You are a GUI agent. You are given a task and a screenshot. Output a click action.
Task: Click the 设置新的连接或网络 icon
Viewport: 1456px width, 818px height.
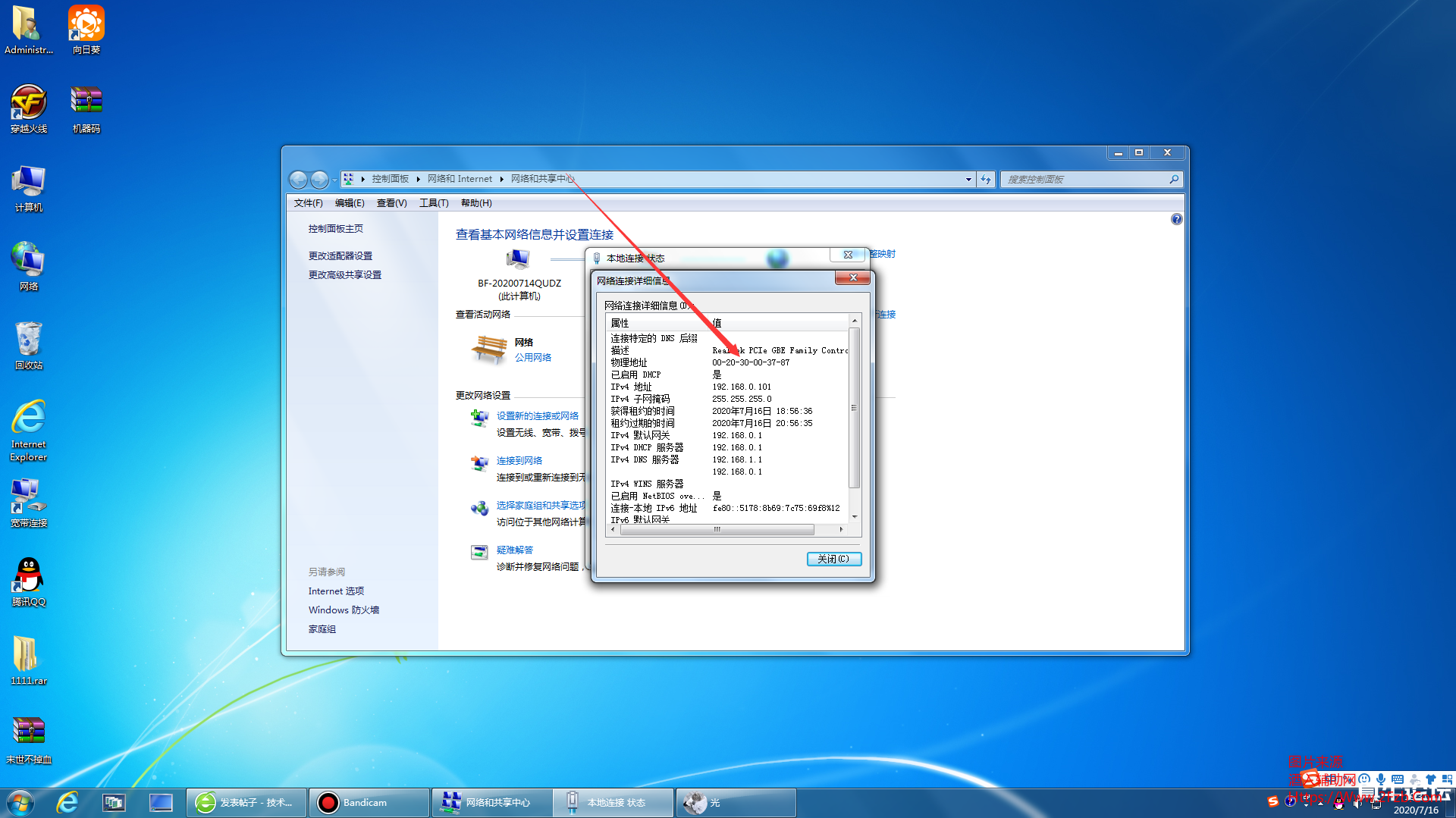point(479,418)
